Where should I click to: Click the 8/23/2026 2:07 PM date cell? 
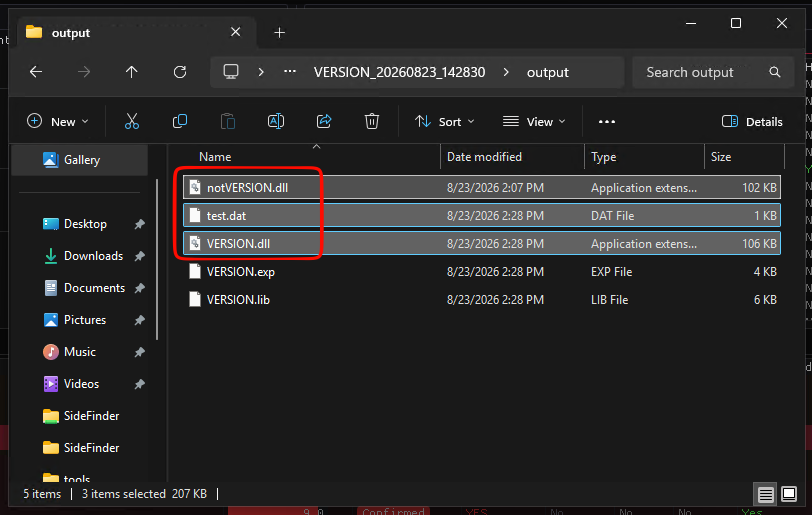(x=495, y=188)
